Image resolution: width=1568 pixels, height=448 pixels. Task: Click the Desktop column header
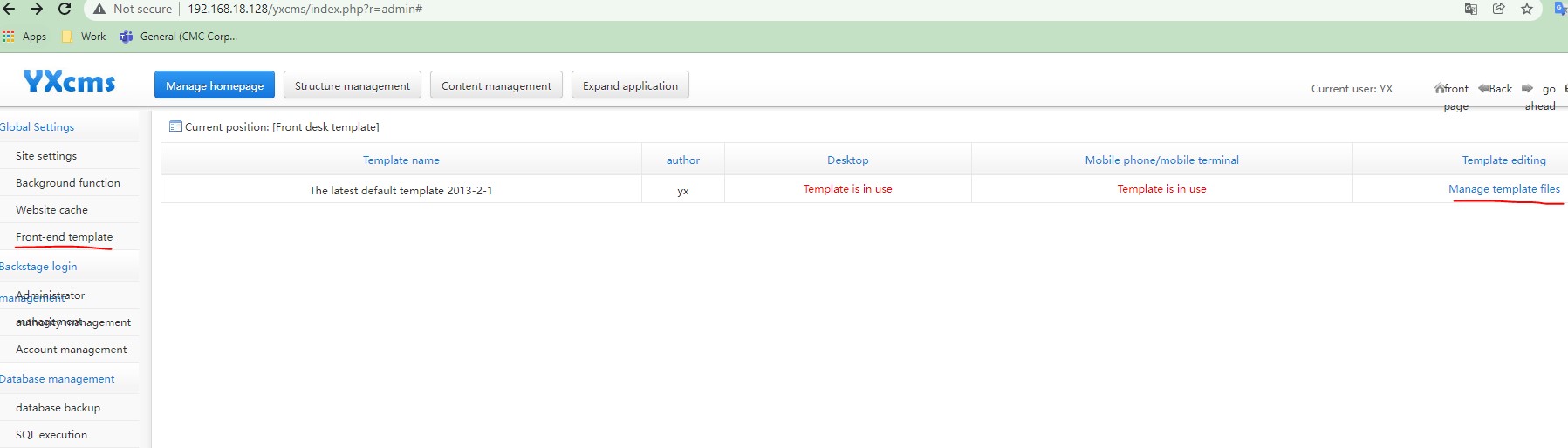coord(848,160)
